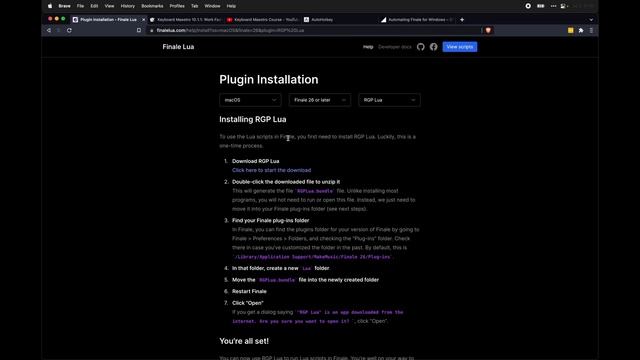Click the Plug-ins folder path code text

(x=312, y=257)
